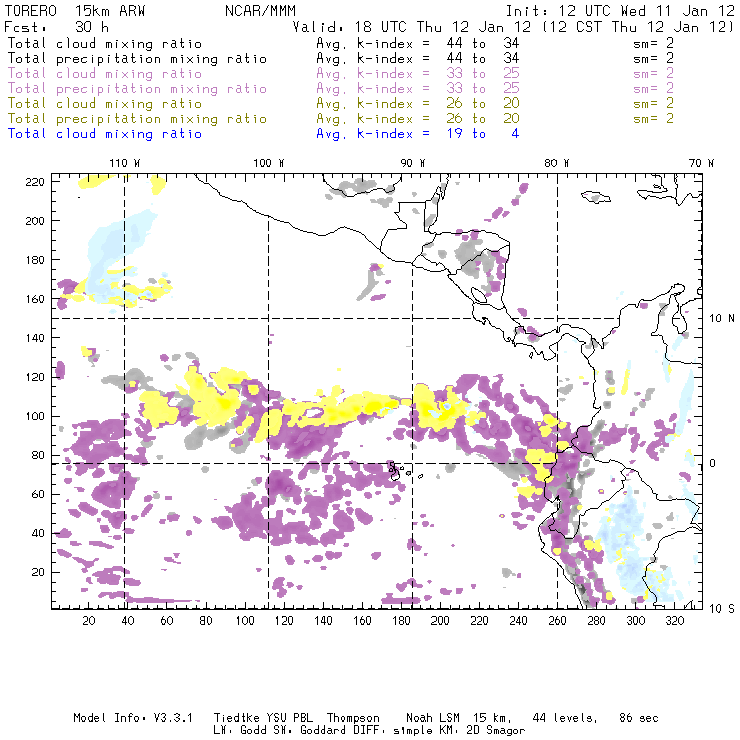Click black "Total cloud mixing ratio" legend row
This screenshot has width=740, height=740.
(x=105, y=44)
